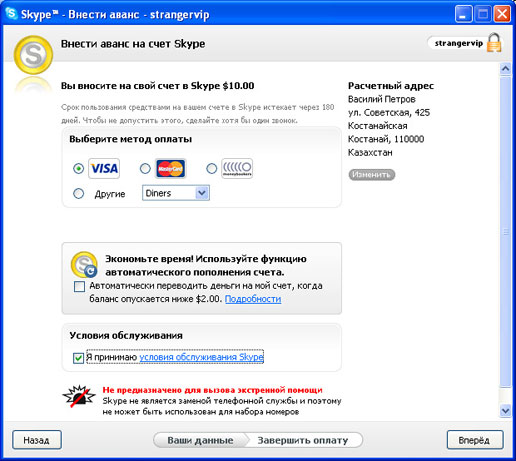The height and width of the screenshot is (461, 516).
Task: Switch to the Завершить оплату step
Action: pos(303,440)
